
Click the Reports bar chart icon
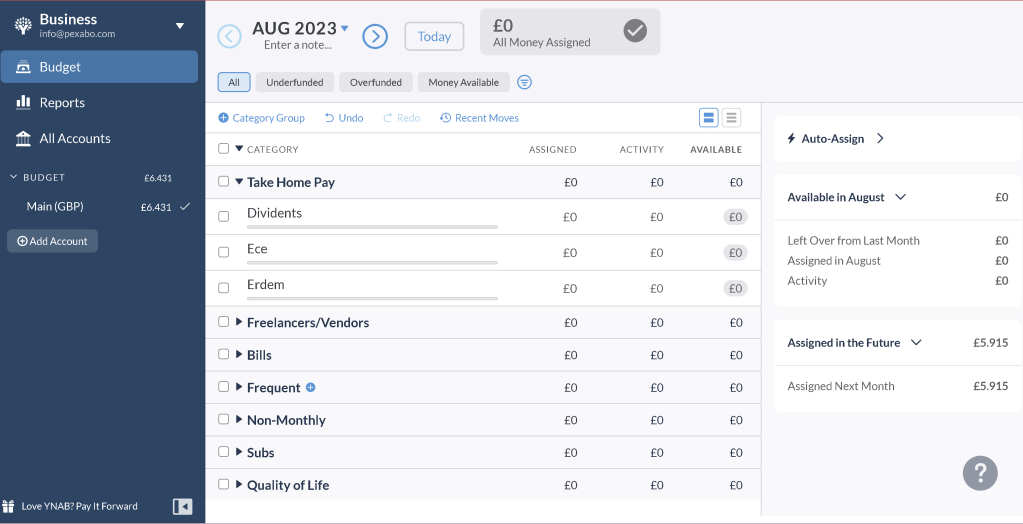click(23, 102)
